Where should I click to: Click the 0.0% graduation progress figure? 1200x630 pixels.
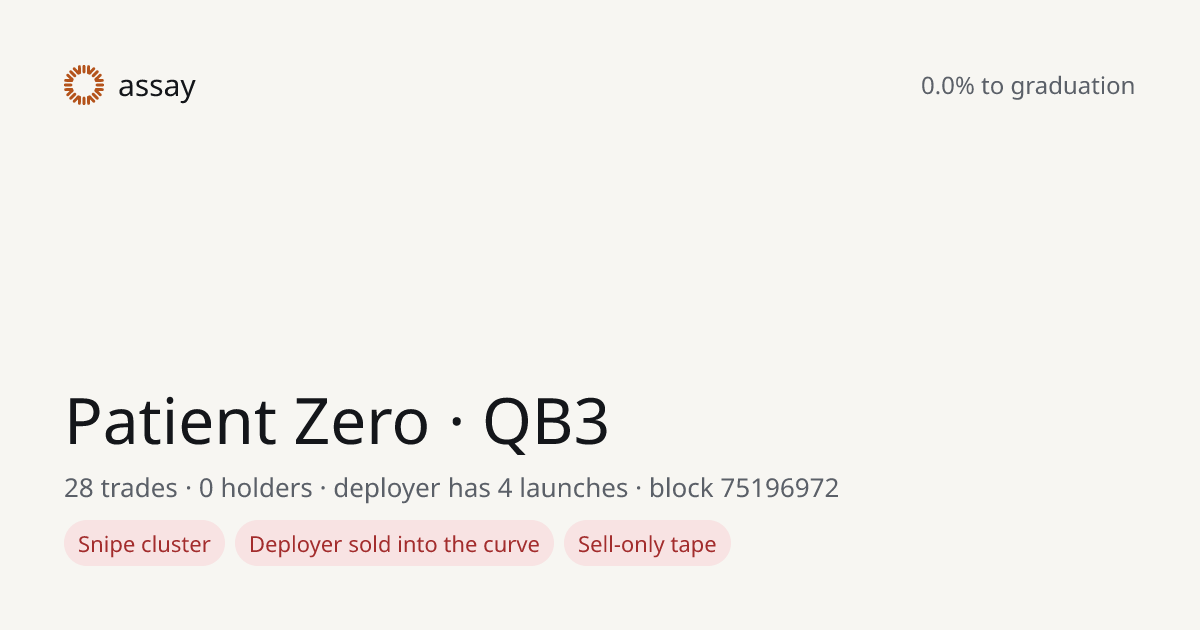click(947, 86)
